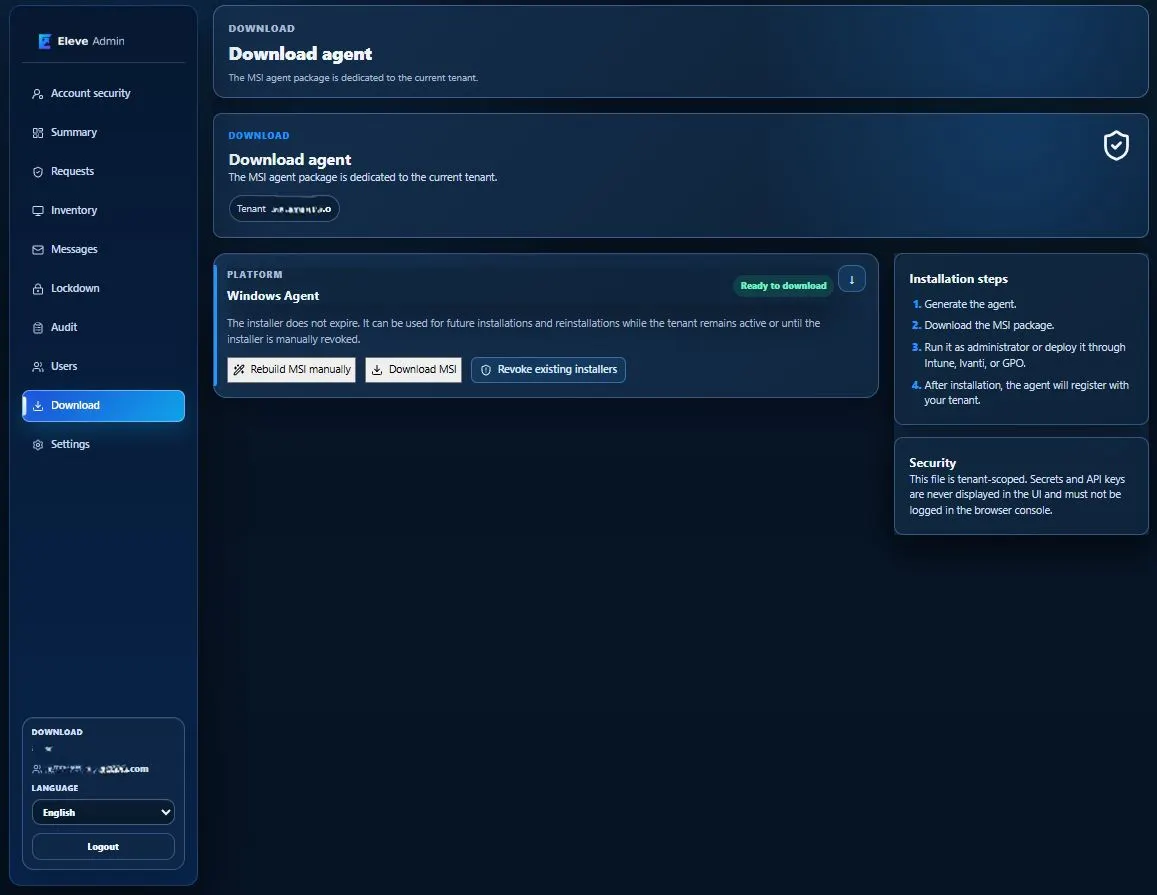Click the Ready to download status badge

click(x=784, y=286)
